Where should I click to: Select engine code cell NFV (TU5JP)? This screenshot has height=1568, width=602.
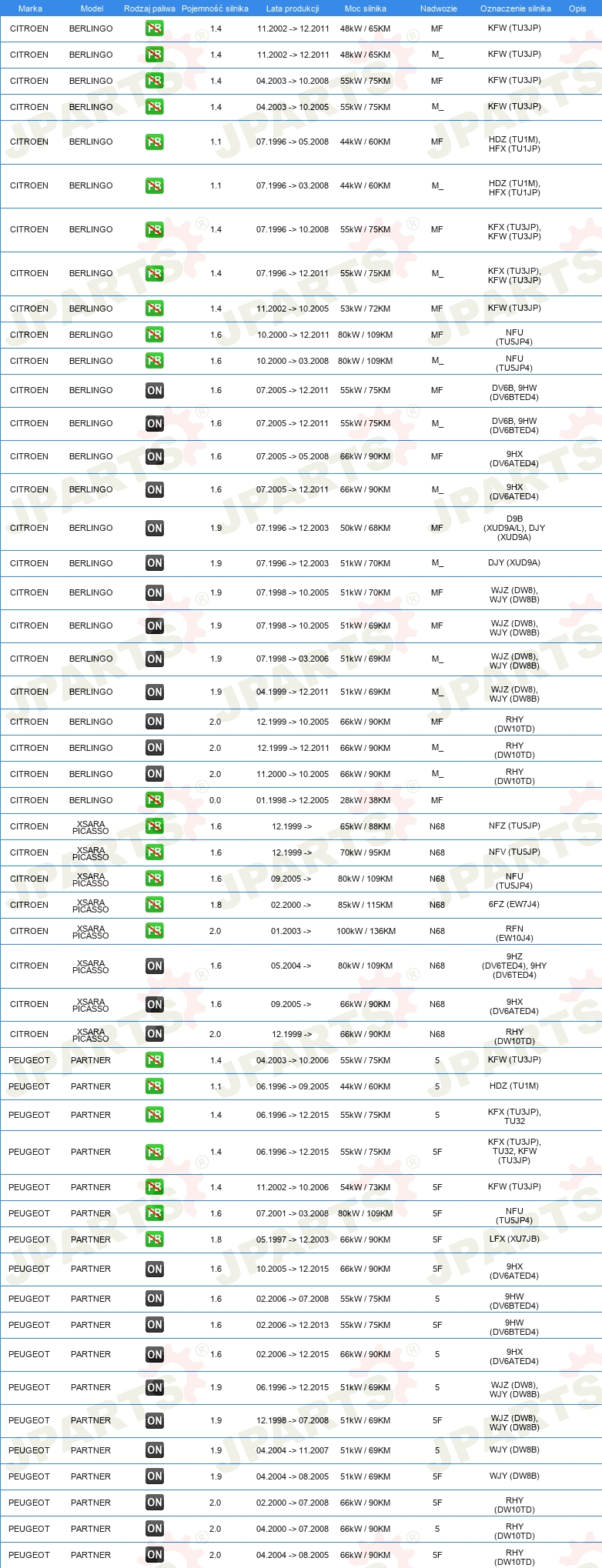coord(514,852)
